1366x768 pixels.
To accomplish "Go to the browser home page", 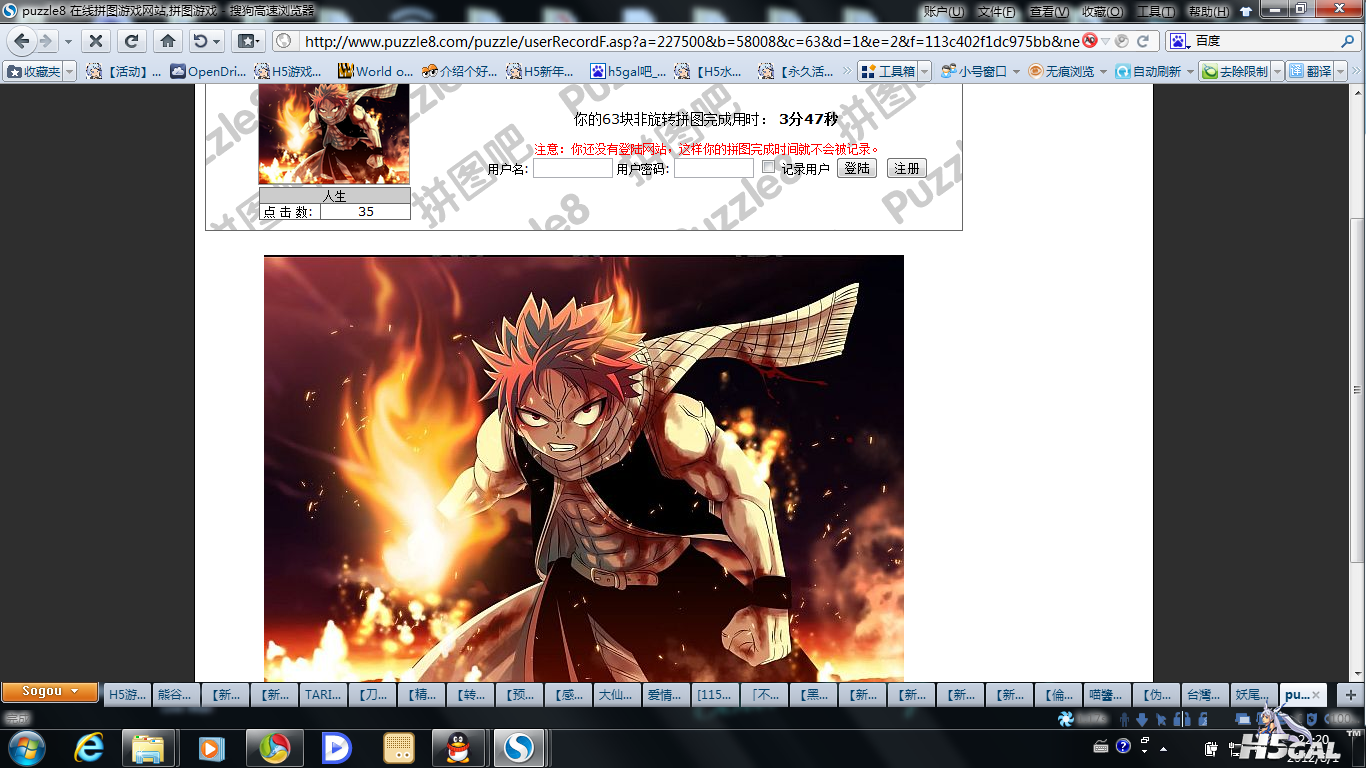I will point(167,41).
